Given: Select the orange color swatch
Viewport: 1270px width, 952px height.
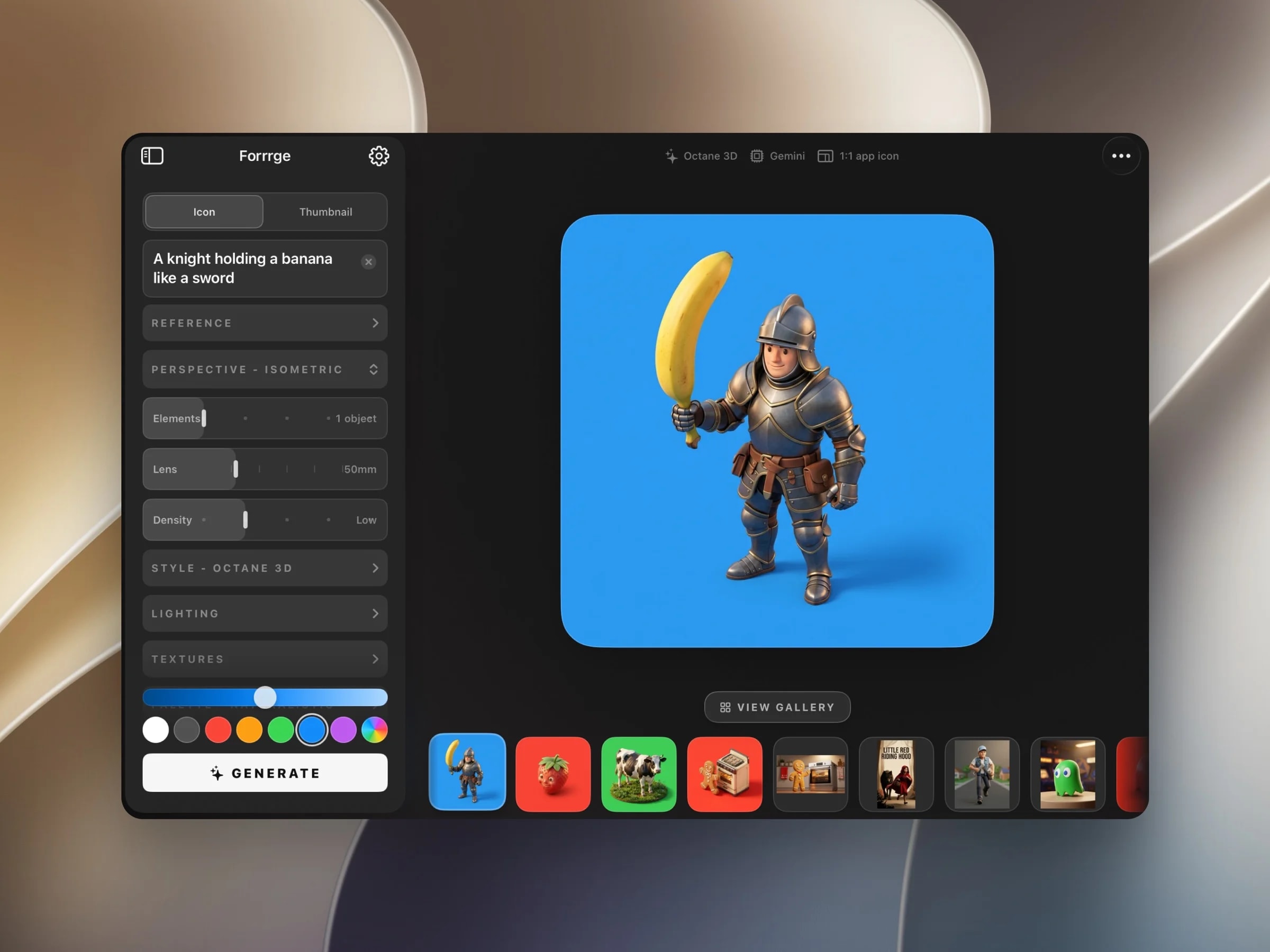Looking at the screenshot, I should [249, 730].
